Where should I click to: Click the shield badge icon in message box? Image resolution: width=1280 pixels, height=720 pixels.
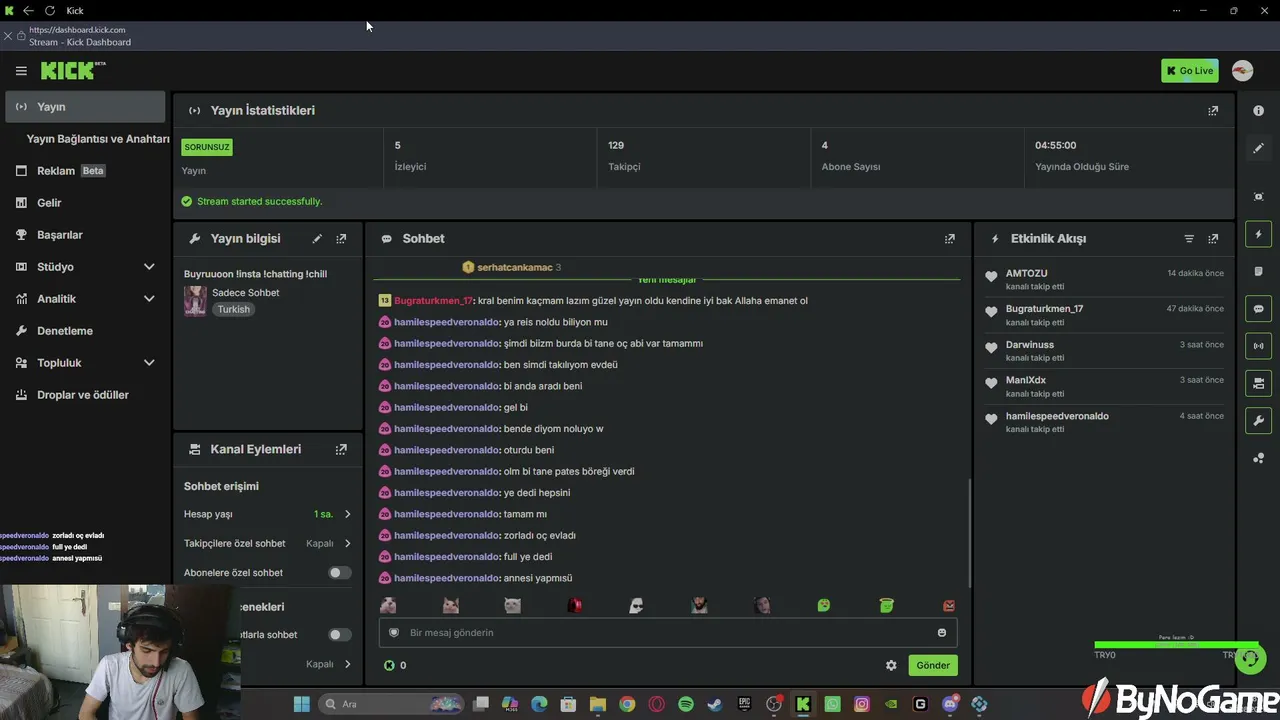coord(394,633)
